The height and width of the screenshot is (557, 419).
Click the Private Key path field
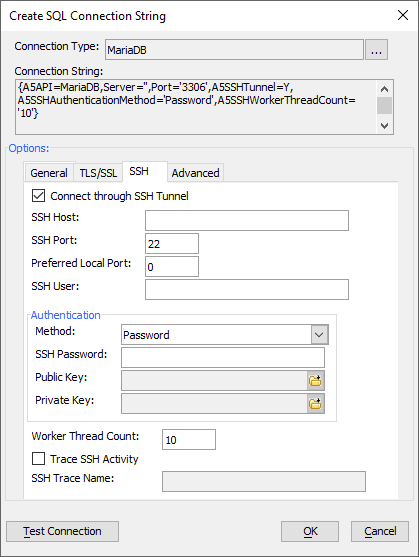214,404
